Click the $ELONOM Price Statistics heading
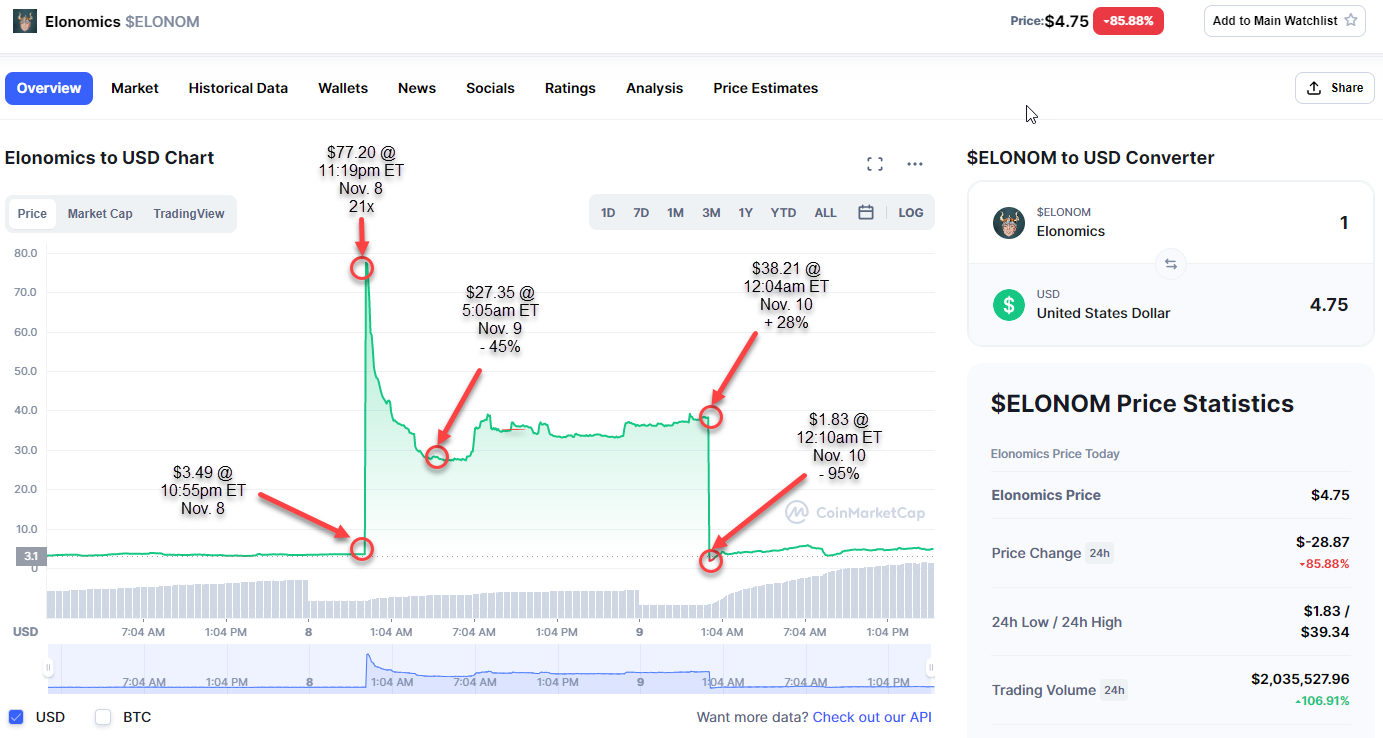The height and width of the screenshot is (738, 1383). pyautogui.click(x=1142, y=404)
